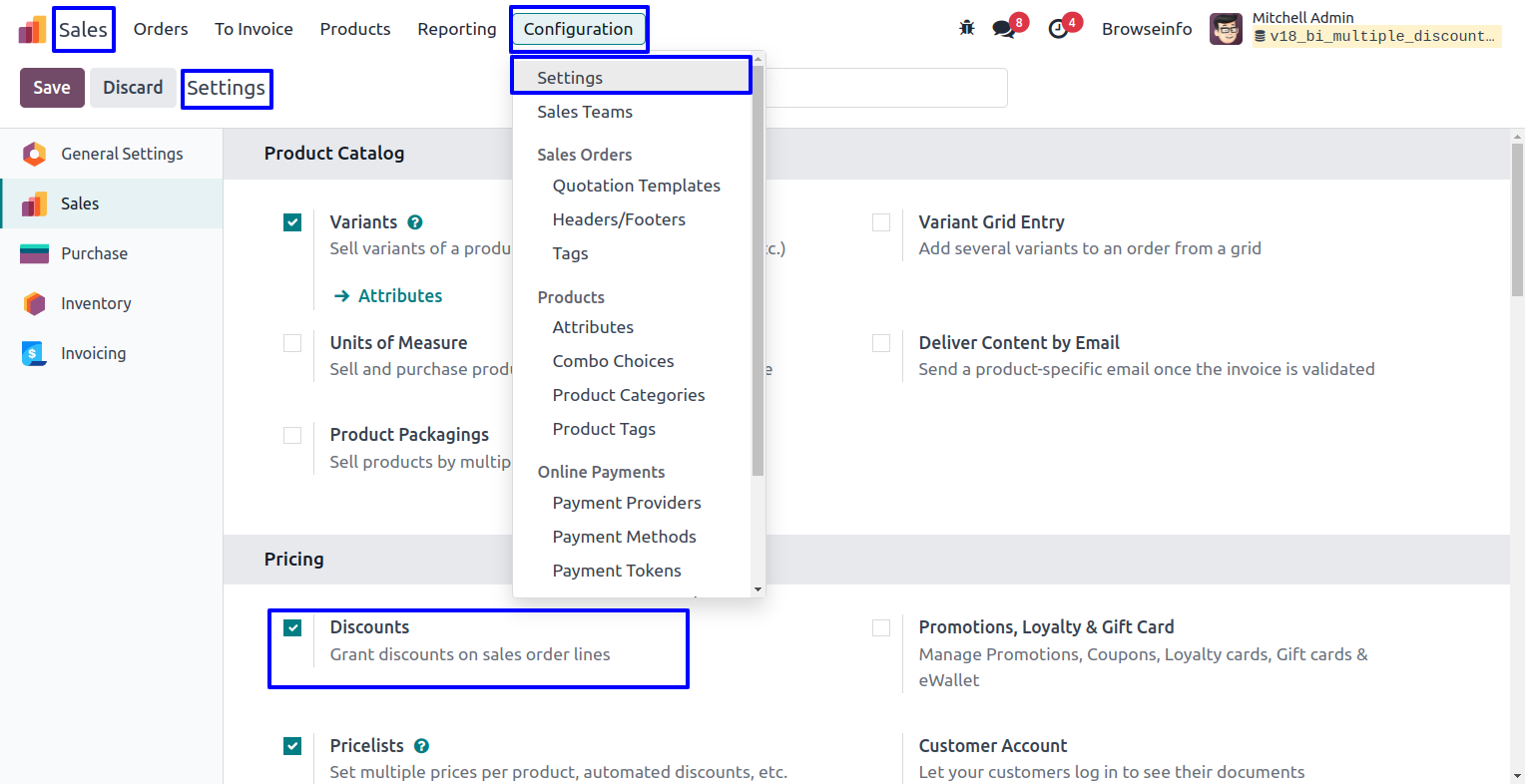Choose Quotation Templates from the menu
Viewport: 1525px width, 784px height.
636,186
